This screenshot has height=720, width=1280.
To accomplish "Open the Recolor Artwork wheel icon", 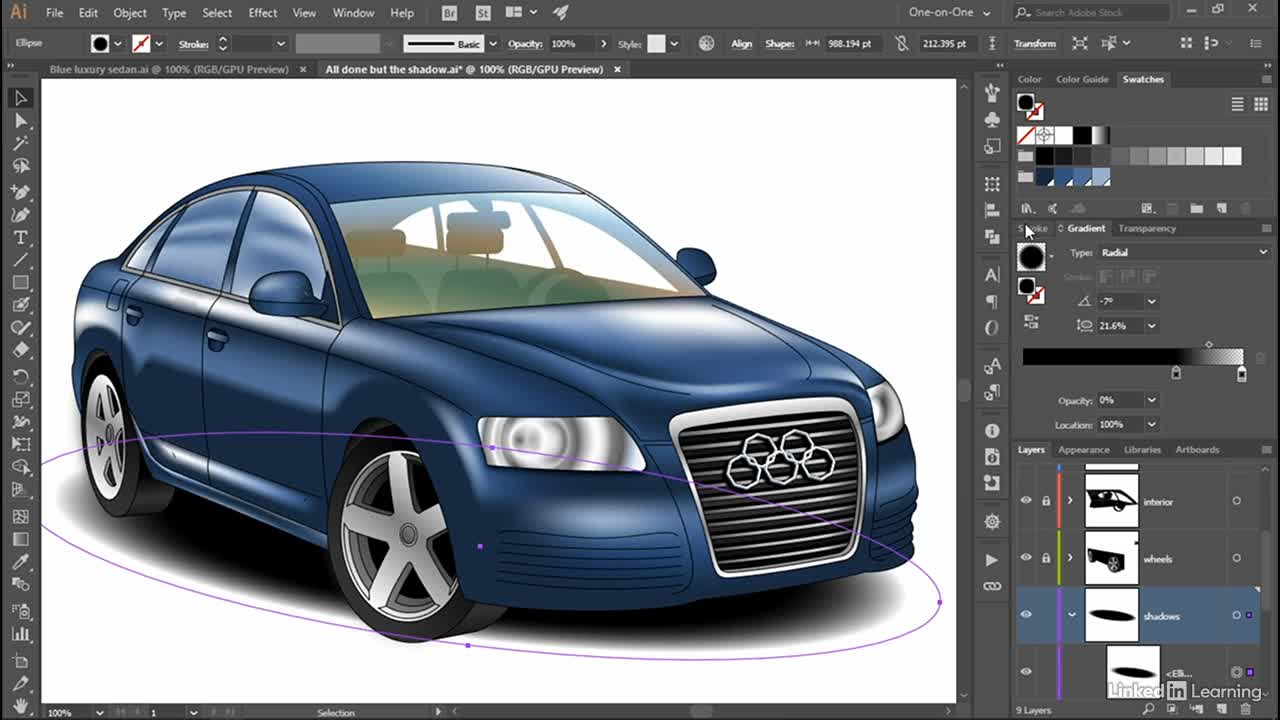I will tap(707, 43).
